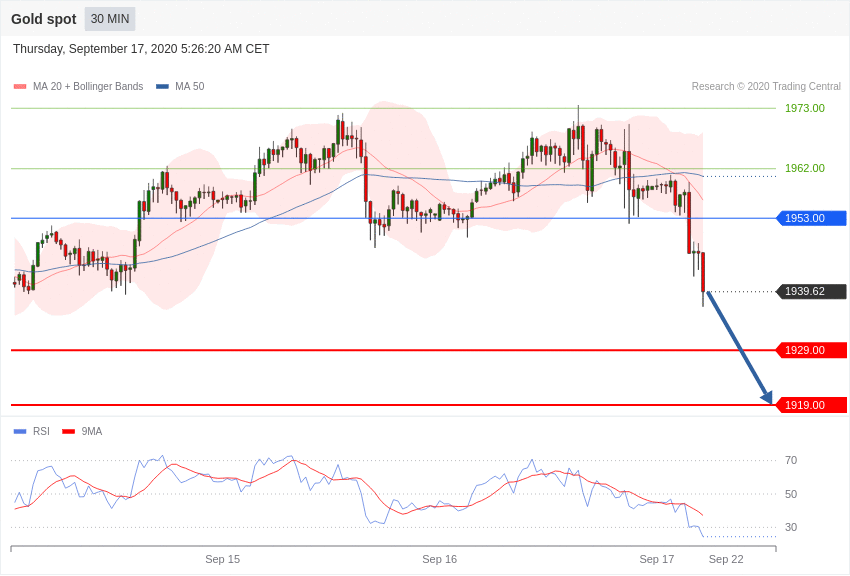Click the 30 MIN timeframe button
The width and height of the screenshot is (850, 576).
110,19
